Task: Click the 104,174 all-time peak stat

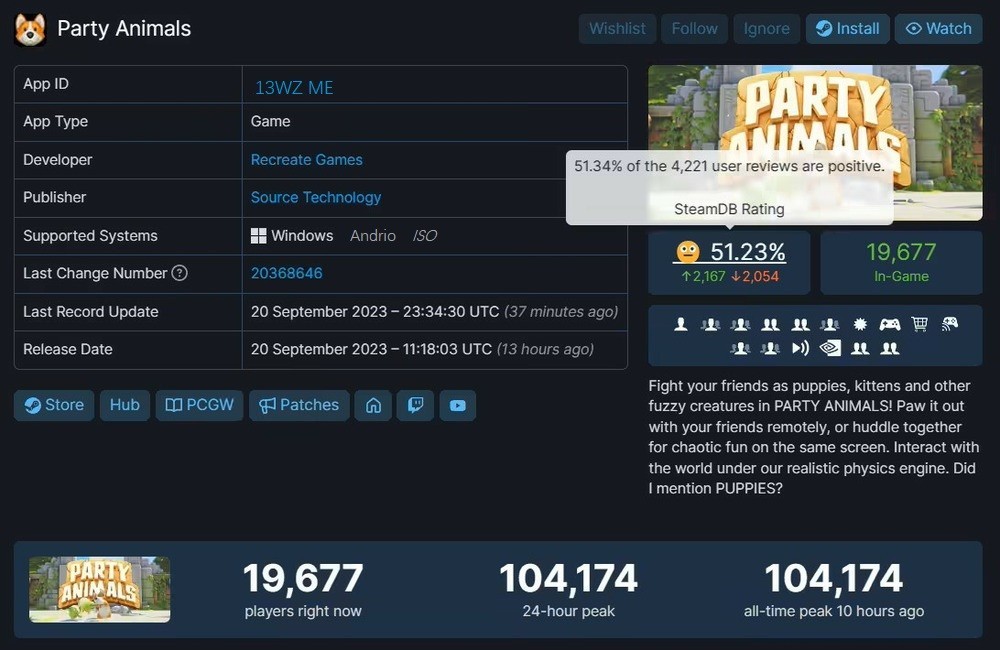Action: tap(834, 589)
